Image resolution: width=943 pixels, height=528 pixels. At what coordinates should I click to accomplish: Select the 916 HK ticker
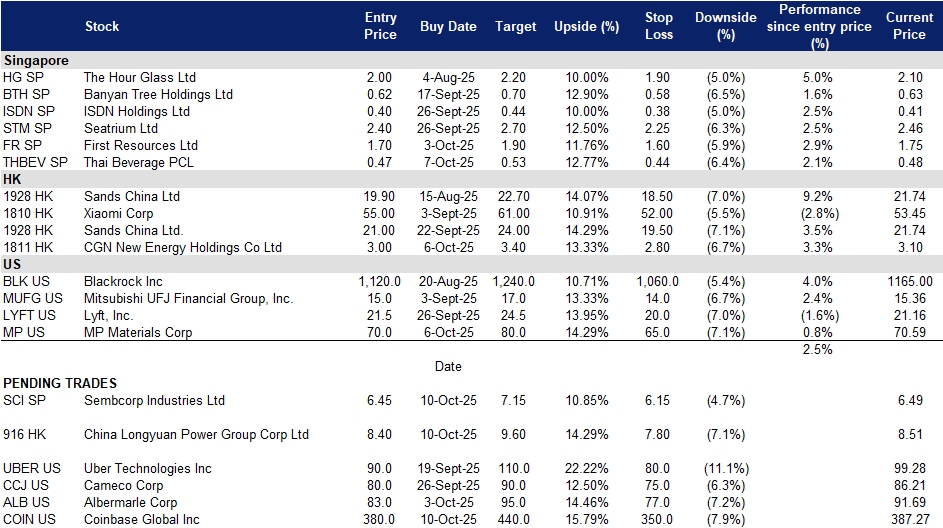25,434
